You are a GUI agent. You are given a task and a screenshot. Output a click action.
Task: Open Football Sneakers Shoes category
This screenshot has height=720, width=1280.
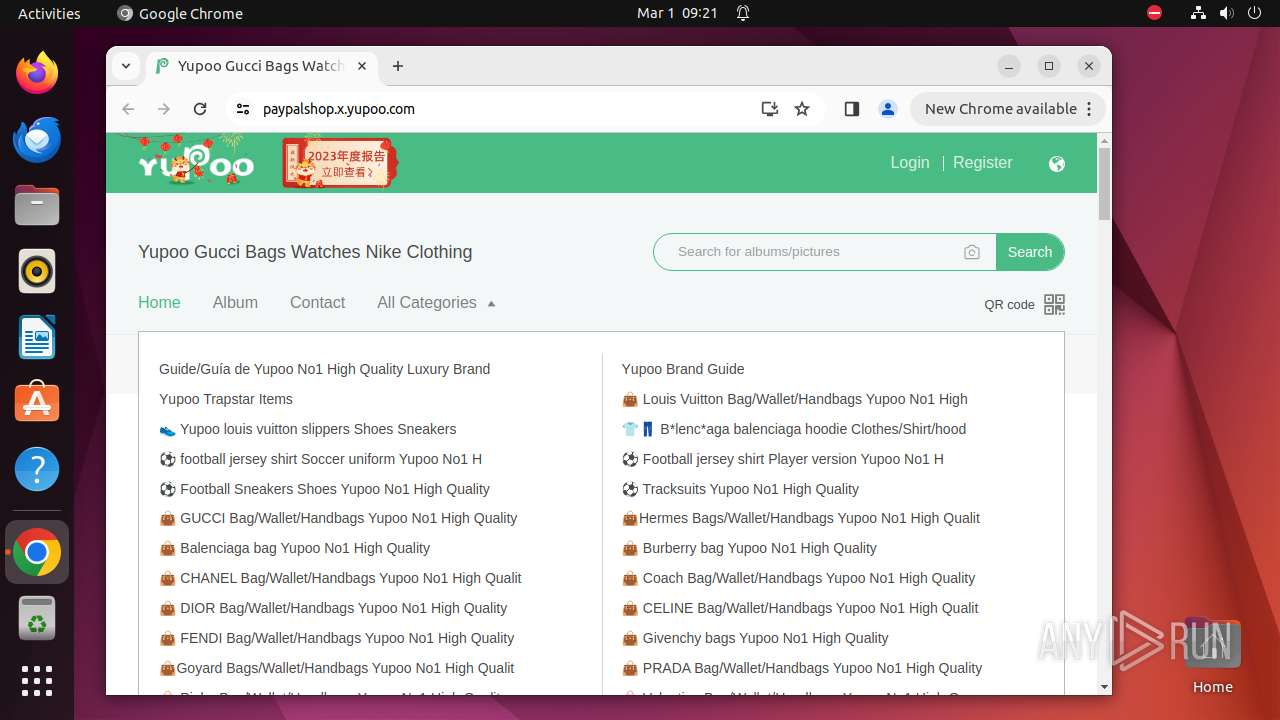point(324,489)
